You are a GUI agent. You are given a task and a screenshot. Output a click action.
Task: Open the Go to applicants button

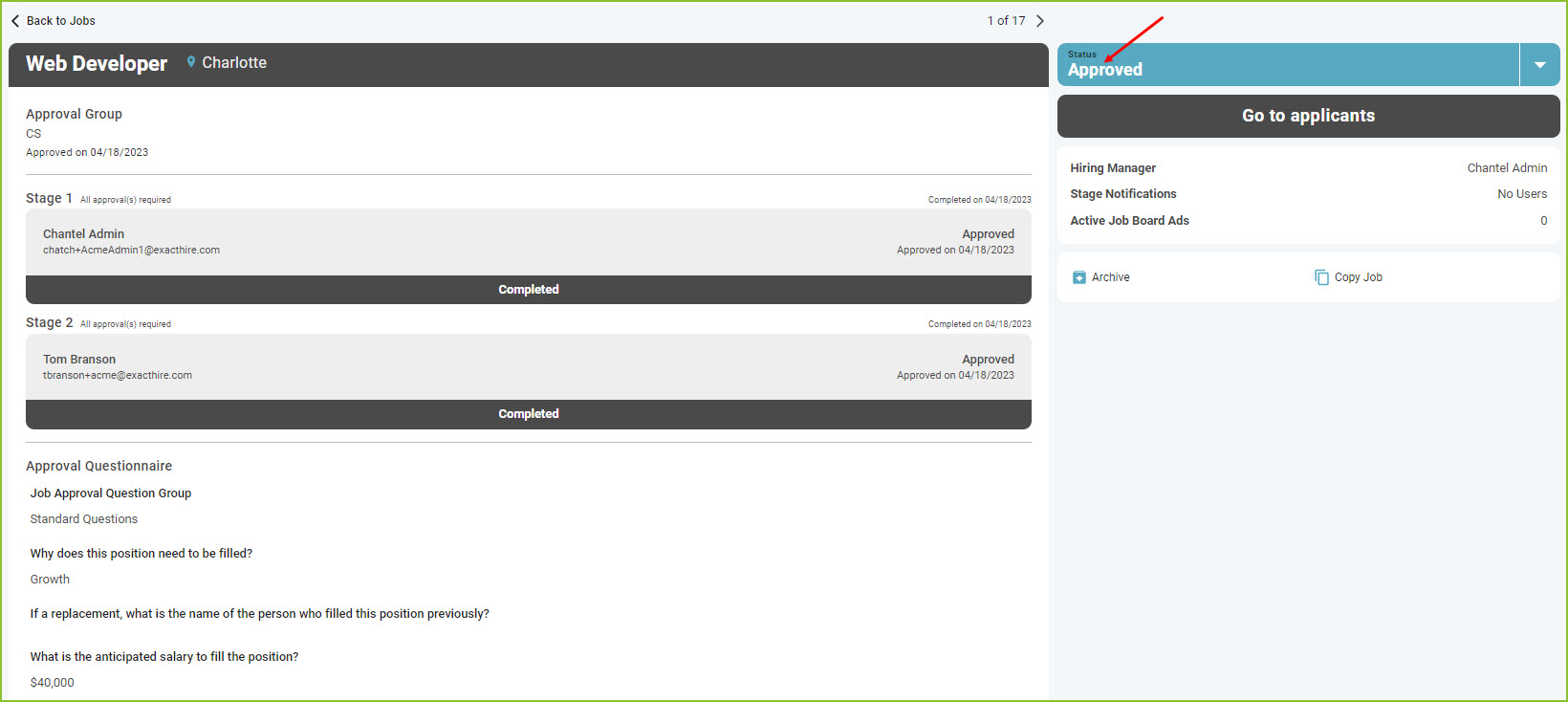point(1308,116)
